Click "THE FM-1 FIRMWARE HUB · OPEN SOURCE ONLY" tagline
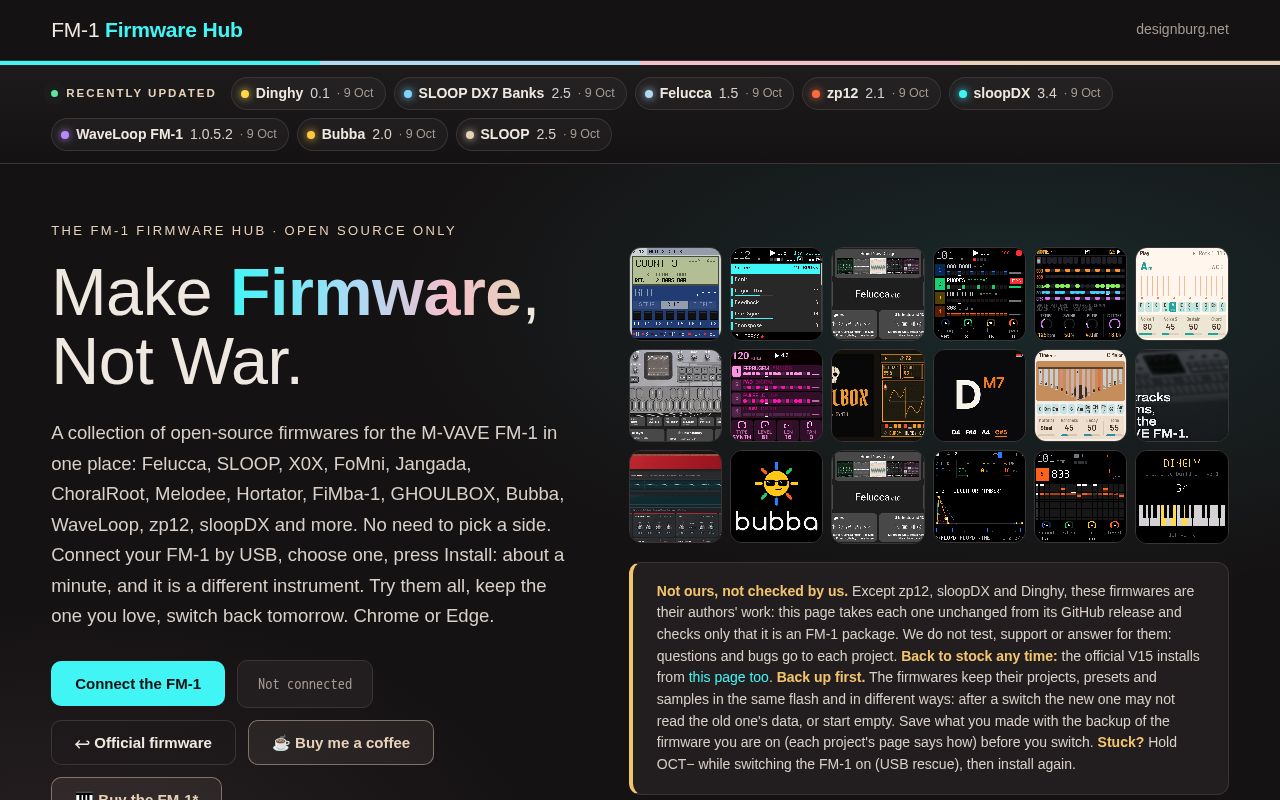 point(254,231)
